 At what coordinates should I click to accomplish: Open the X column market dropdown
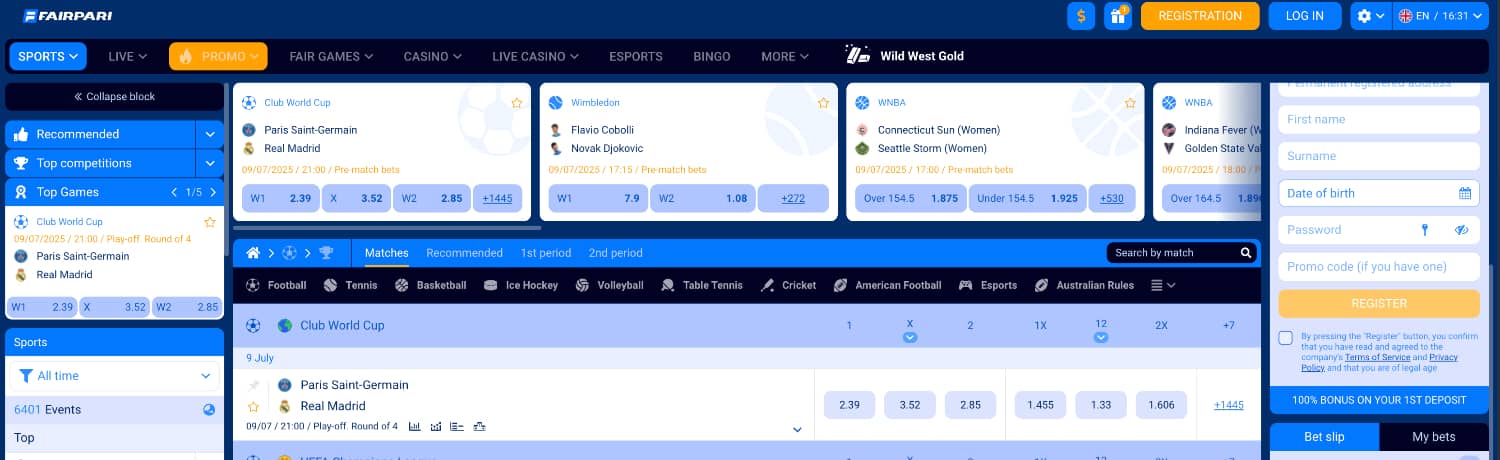coord(910,338)
